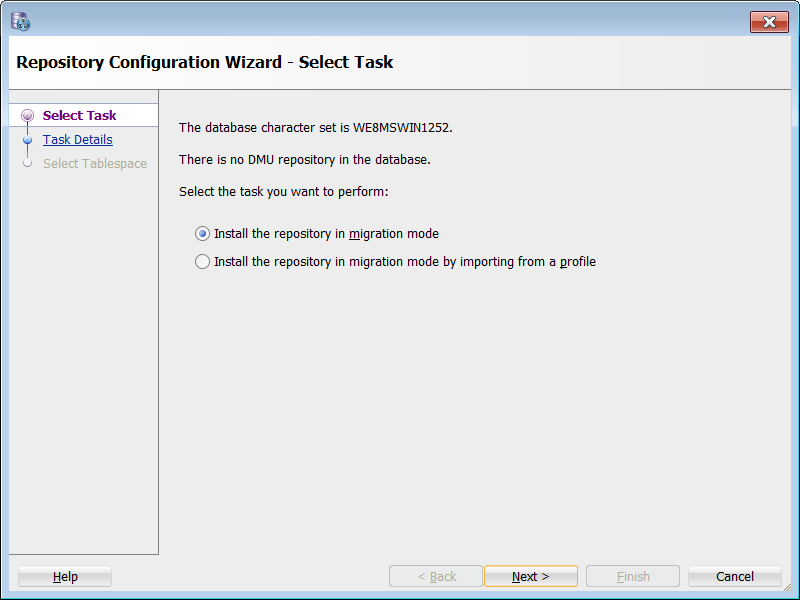Select the plain migration mode radio button
The width and height of the screenshot is (800, 600).
click(x=203, y=234)
